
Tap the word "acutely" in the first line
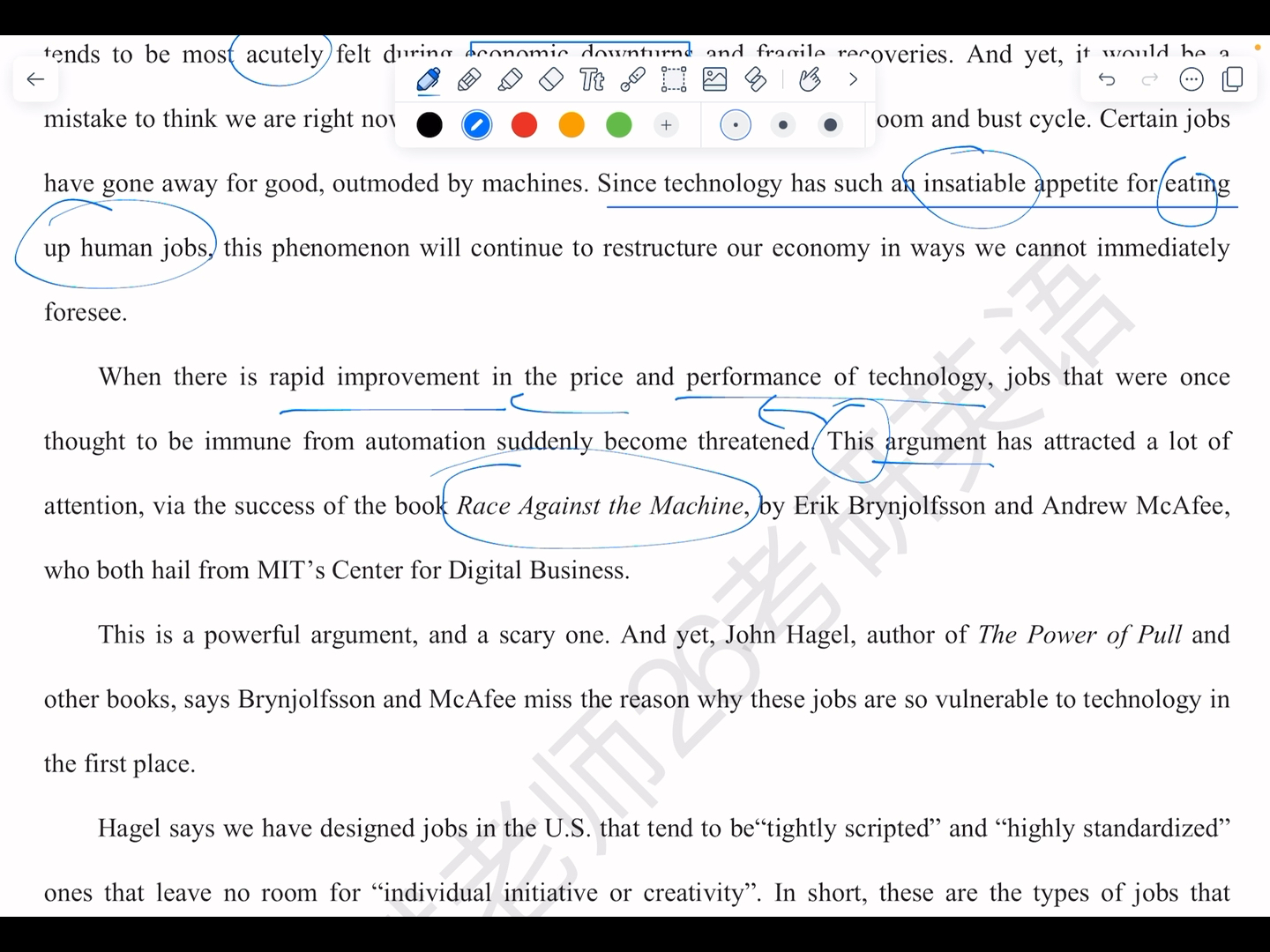tap(284, 55)
